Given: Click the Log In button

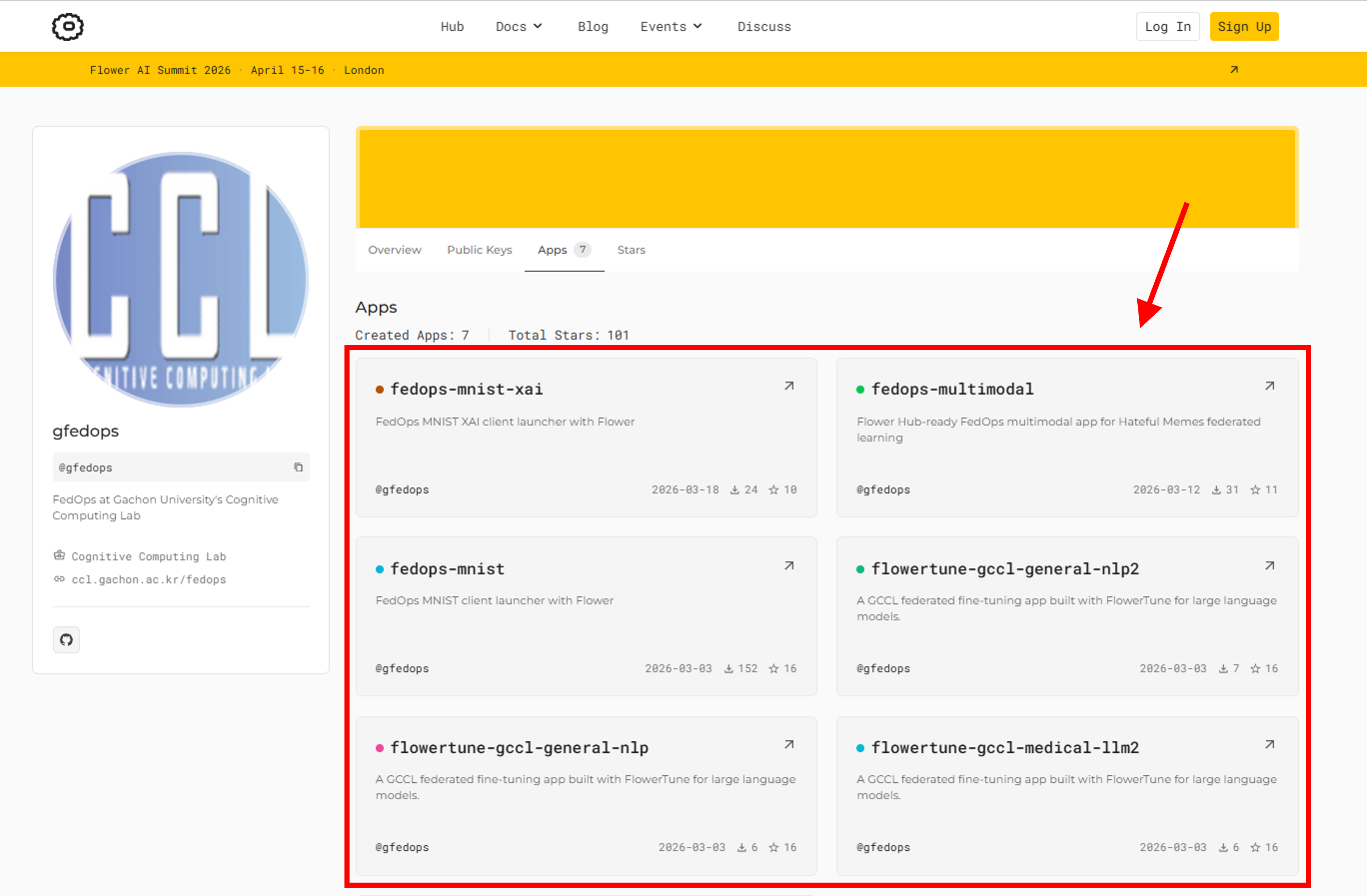Looking at the screenshot, I should [1168, 26].
